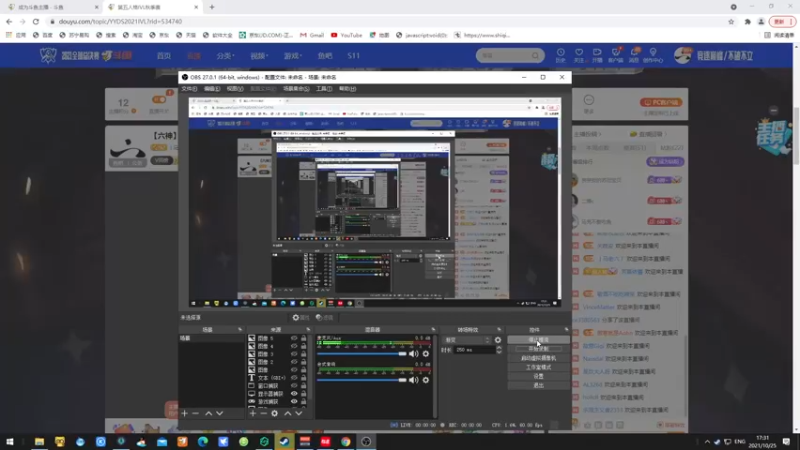Reload the Chrome page
800x450 pixels.
tap(36, 21)
